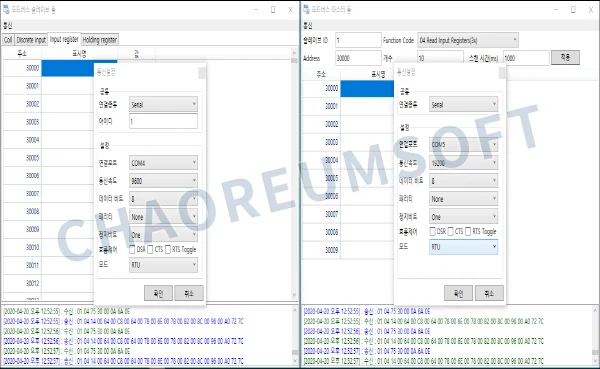The image size is (600, 369).
Task: Close the slave window's 통신설정 dialog
Action: point(202,73)
